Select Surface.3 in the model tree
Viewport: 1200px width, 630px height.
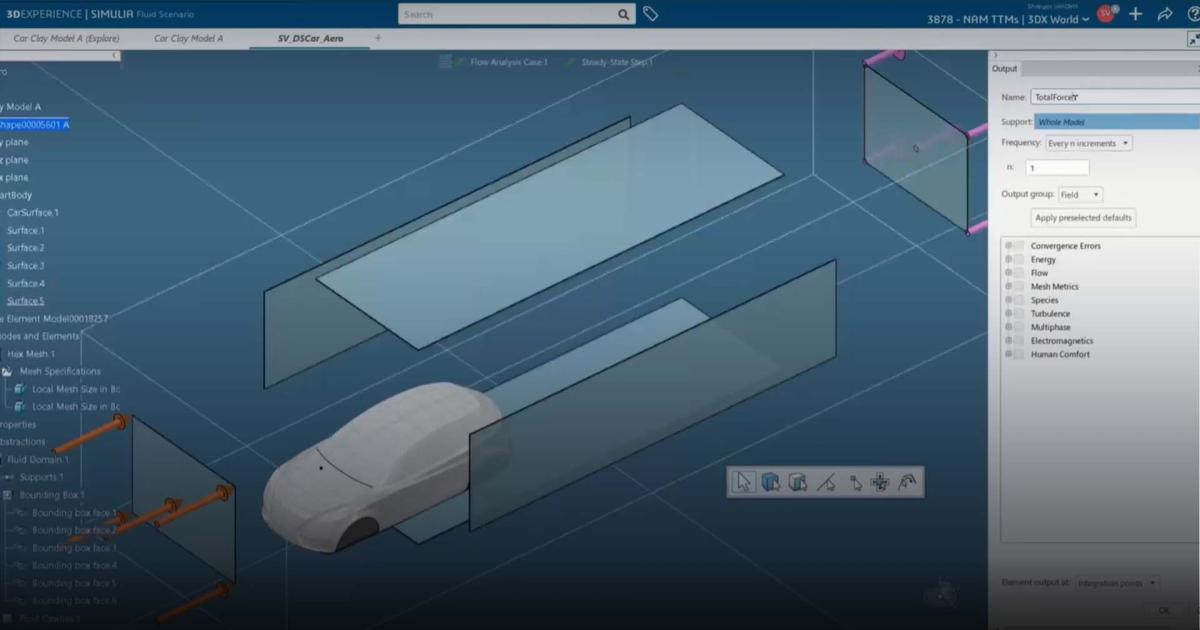point(26,266)
